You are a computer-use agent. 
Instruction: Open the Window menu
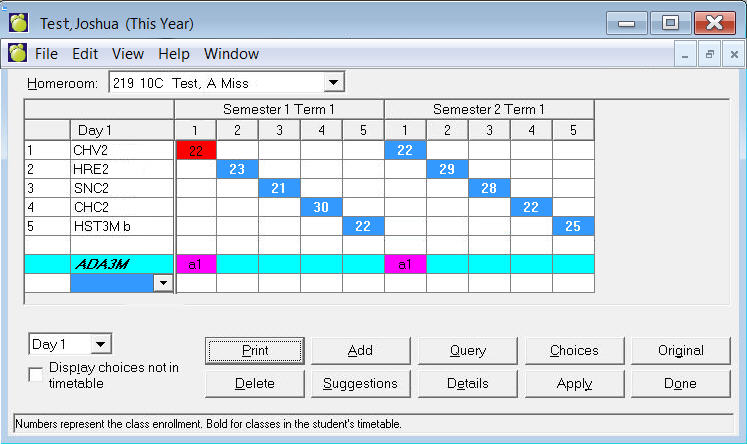[x=231, y=54]
